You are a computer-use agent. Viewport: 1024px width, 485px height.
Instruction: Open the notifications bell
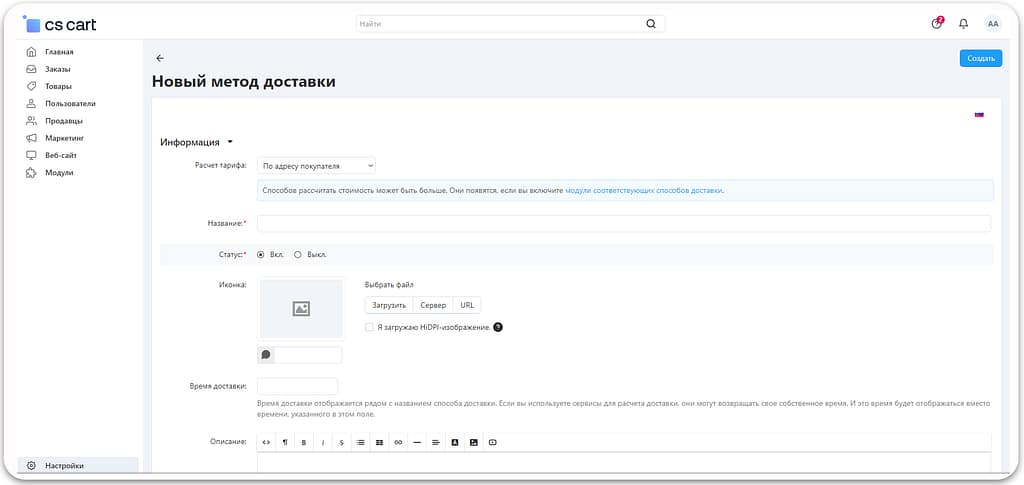pos(963,24)
